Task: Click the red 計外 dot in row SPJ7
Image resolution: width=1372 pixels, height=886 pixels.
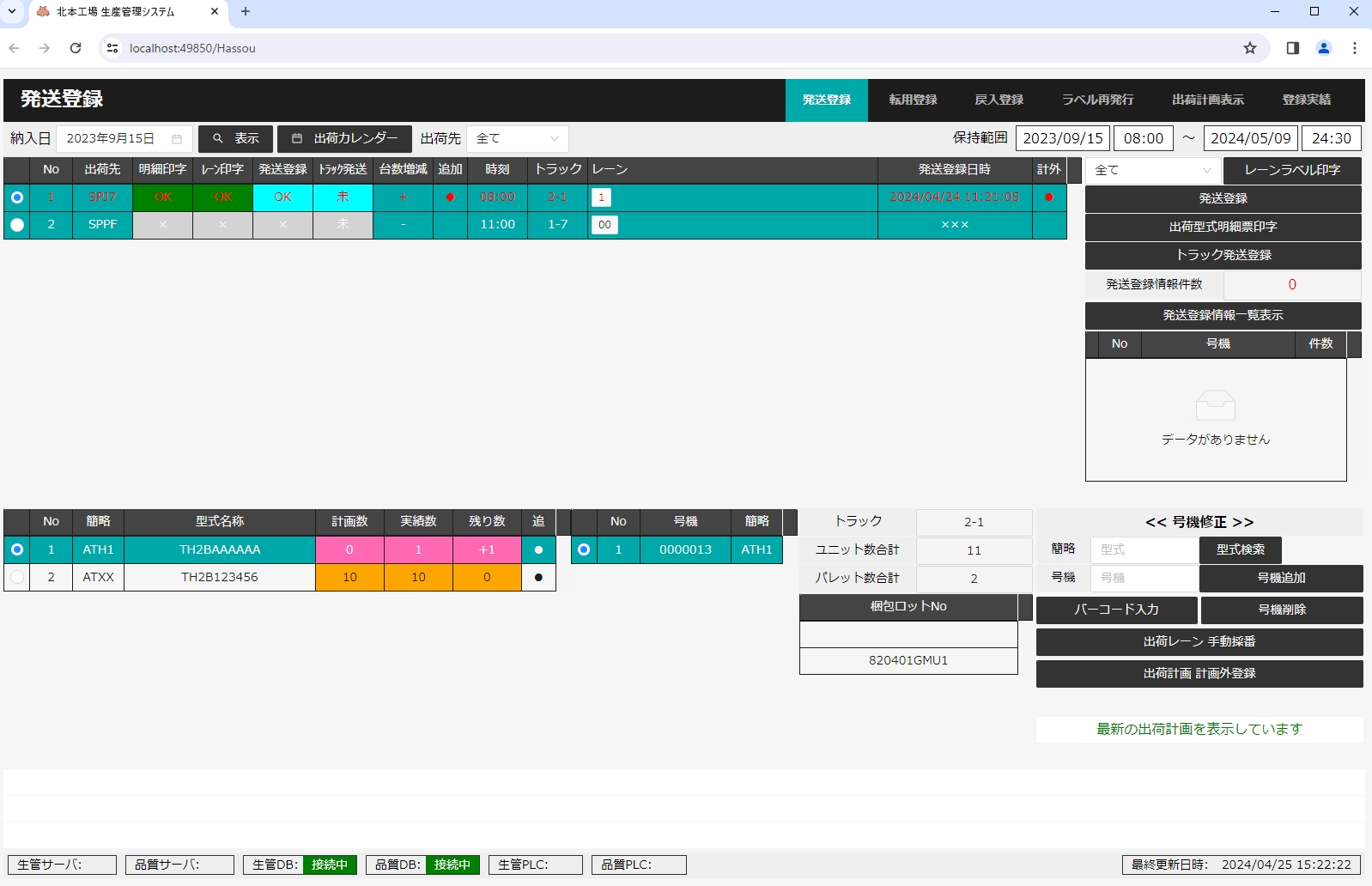Action: pyautogui.click(x=1049, y=197)
